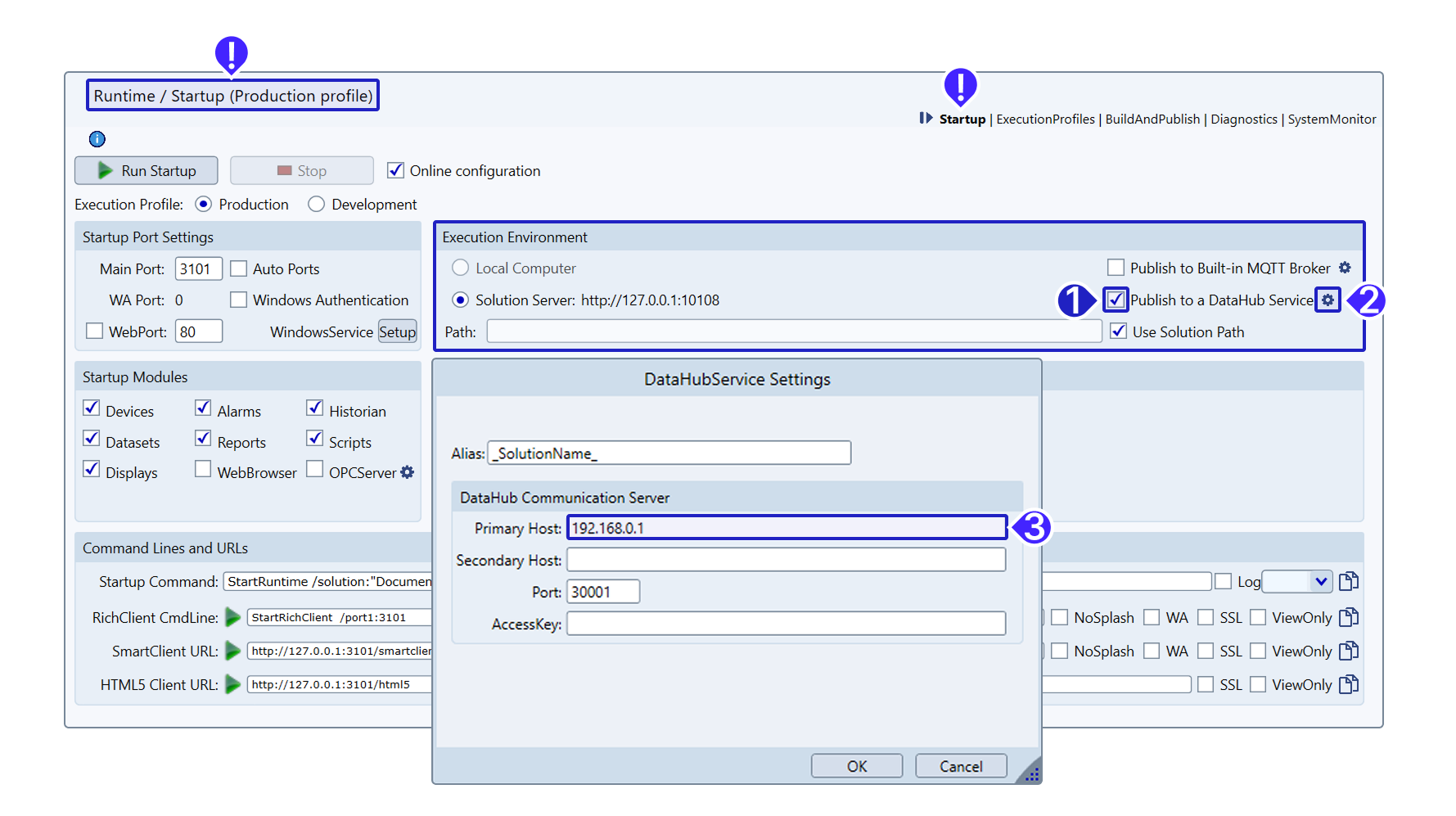Uncheck the Alarms startup module
The width and height of the screenshot is (1456, 816).
tap(203, 408)
